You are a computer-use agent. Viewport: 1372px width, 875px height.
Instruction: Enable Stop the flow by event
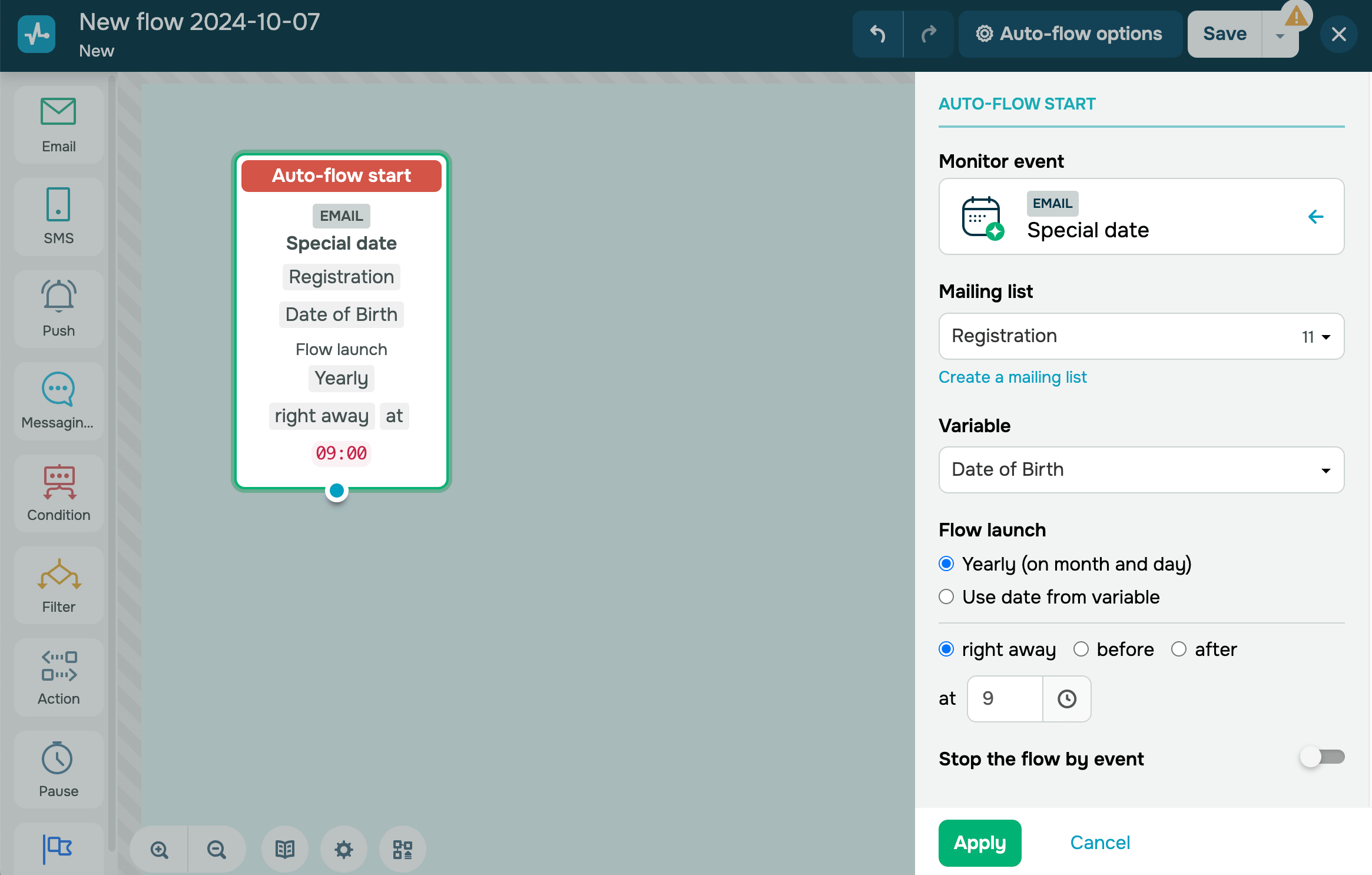1322,757
